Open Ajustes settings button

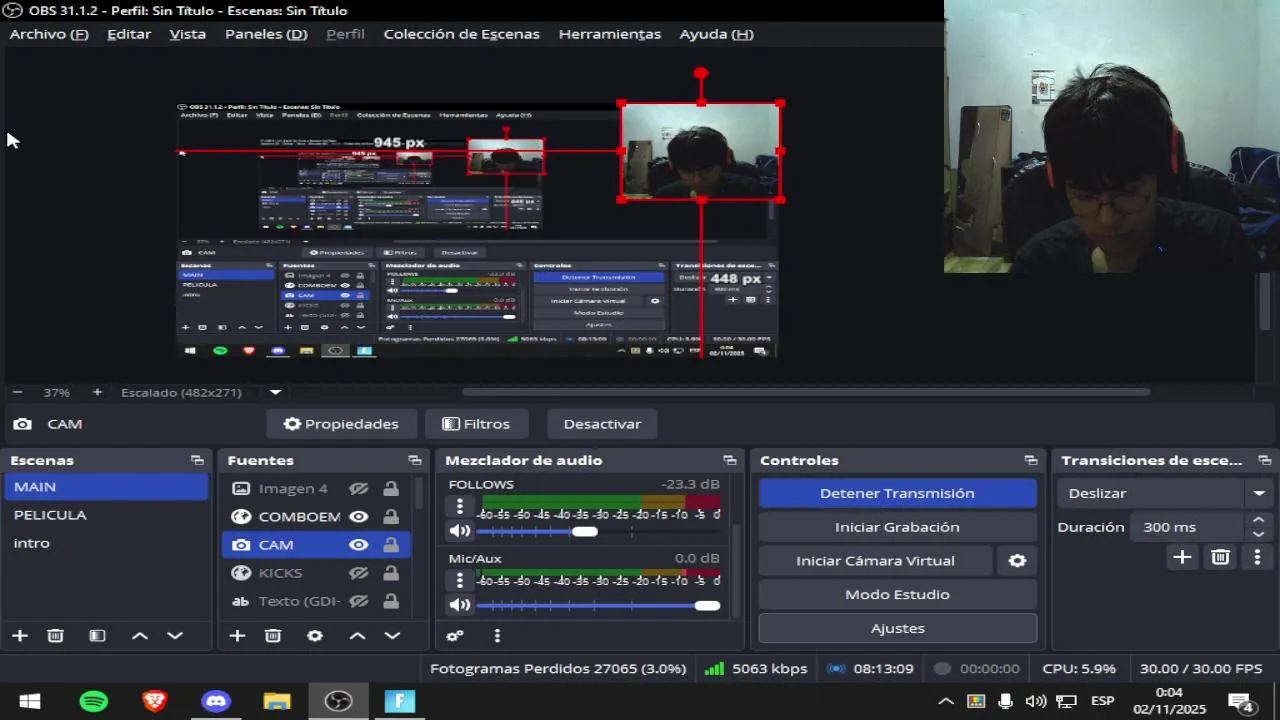coord(897,629)
